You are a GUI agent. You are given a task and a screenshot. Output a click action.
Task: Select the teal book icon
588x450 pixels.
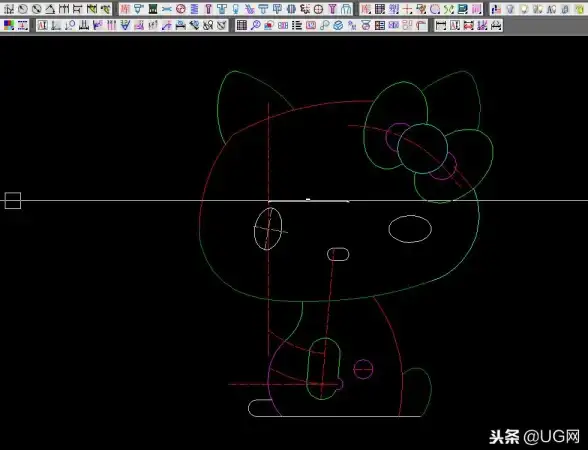[x=463, y=9]
